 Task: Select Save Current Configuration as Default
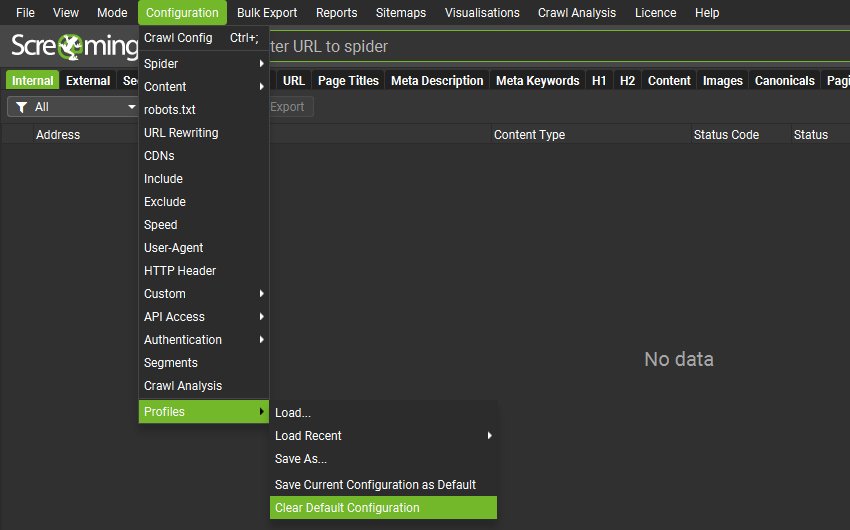(383, 484)
